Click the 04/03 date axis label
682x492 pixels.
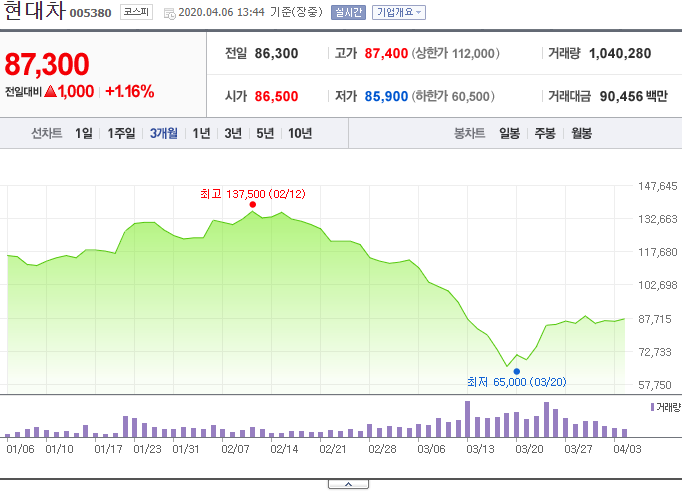click(x=627, y=449)
